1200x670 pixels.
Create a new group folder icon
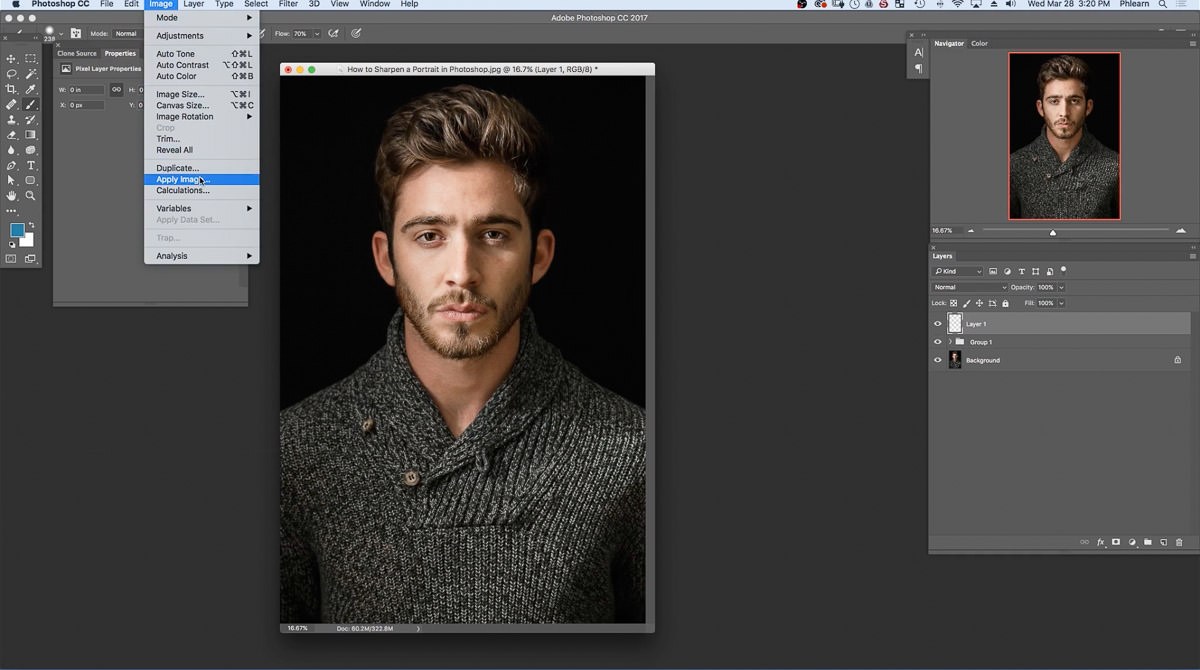pyautogui.click(x=1148, y=542)
